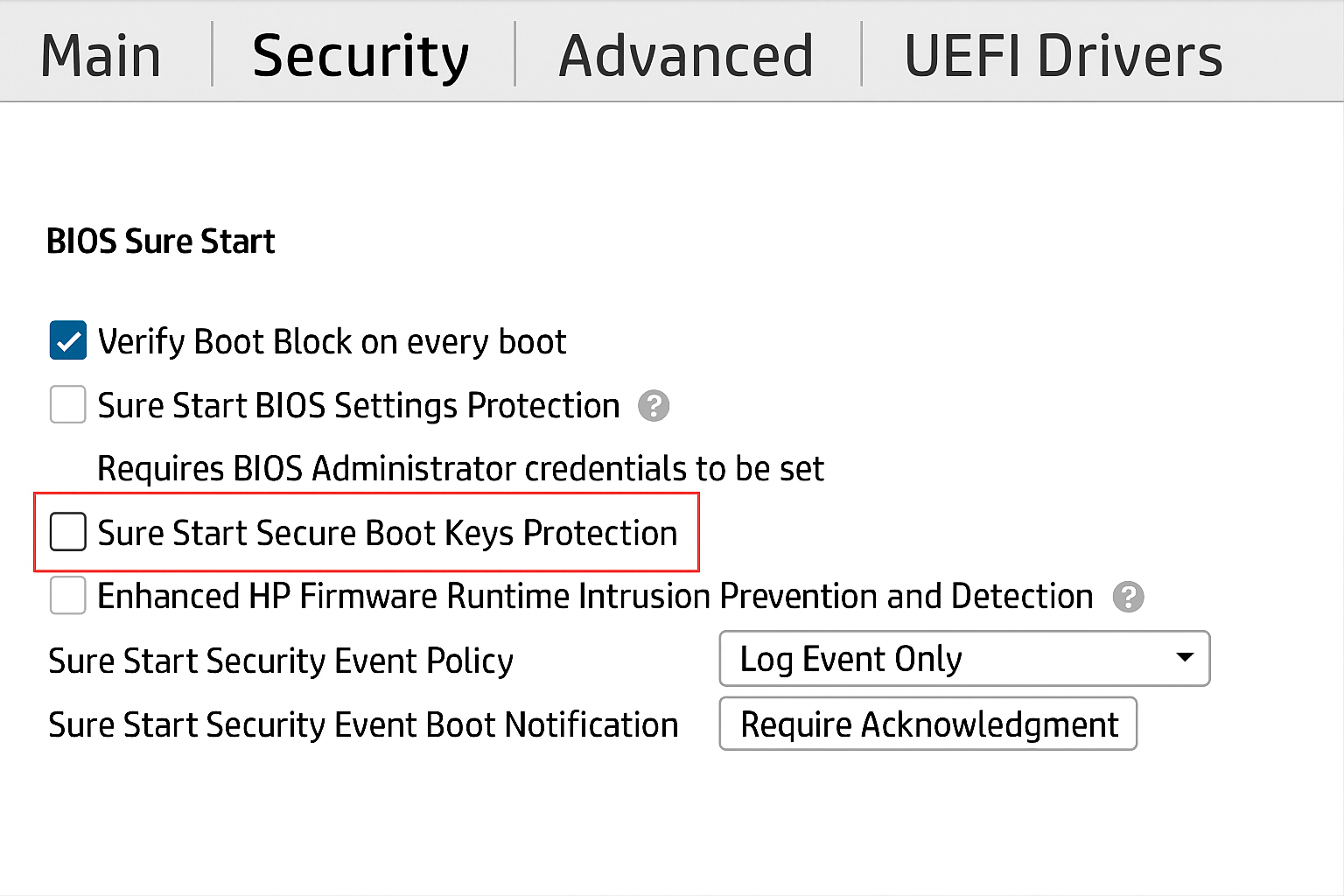
Task: Click the BIOS Sure Start section heading
Action: tap(161, 241)
